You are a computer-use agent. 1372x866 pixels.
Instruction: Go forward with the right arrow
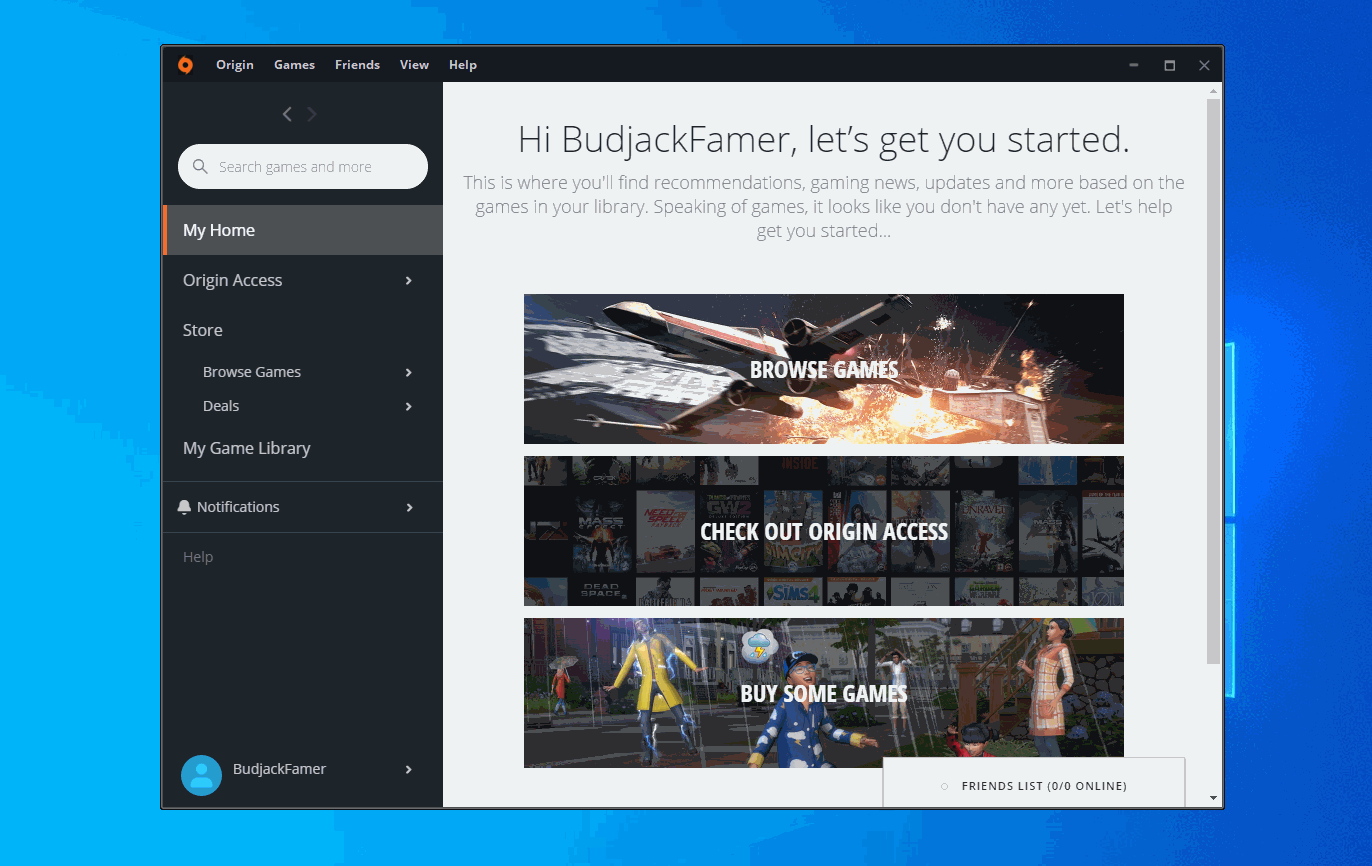[312, 114]
